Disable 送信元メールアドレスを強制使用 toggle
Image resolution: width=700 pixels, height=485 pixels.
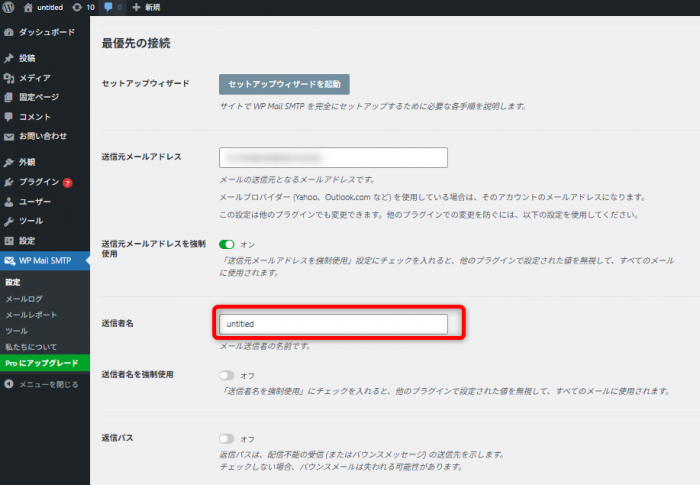(x=227, y=243)
